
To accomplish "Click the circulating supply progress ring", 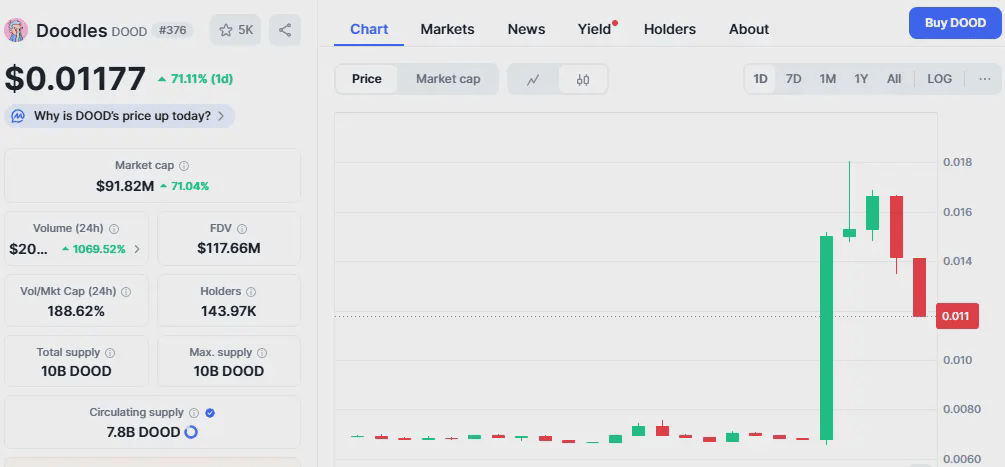I will pos(191,432).
